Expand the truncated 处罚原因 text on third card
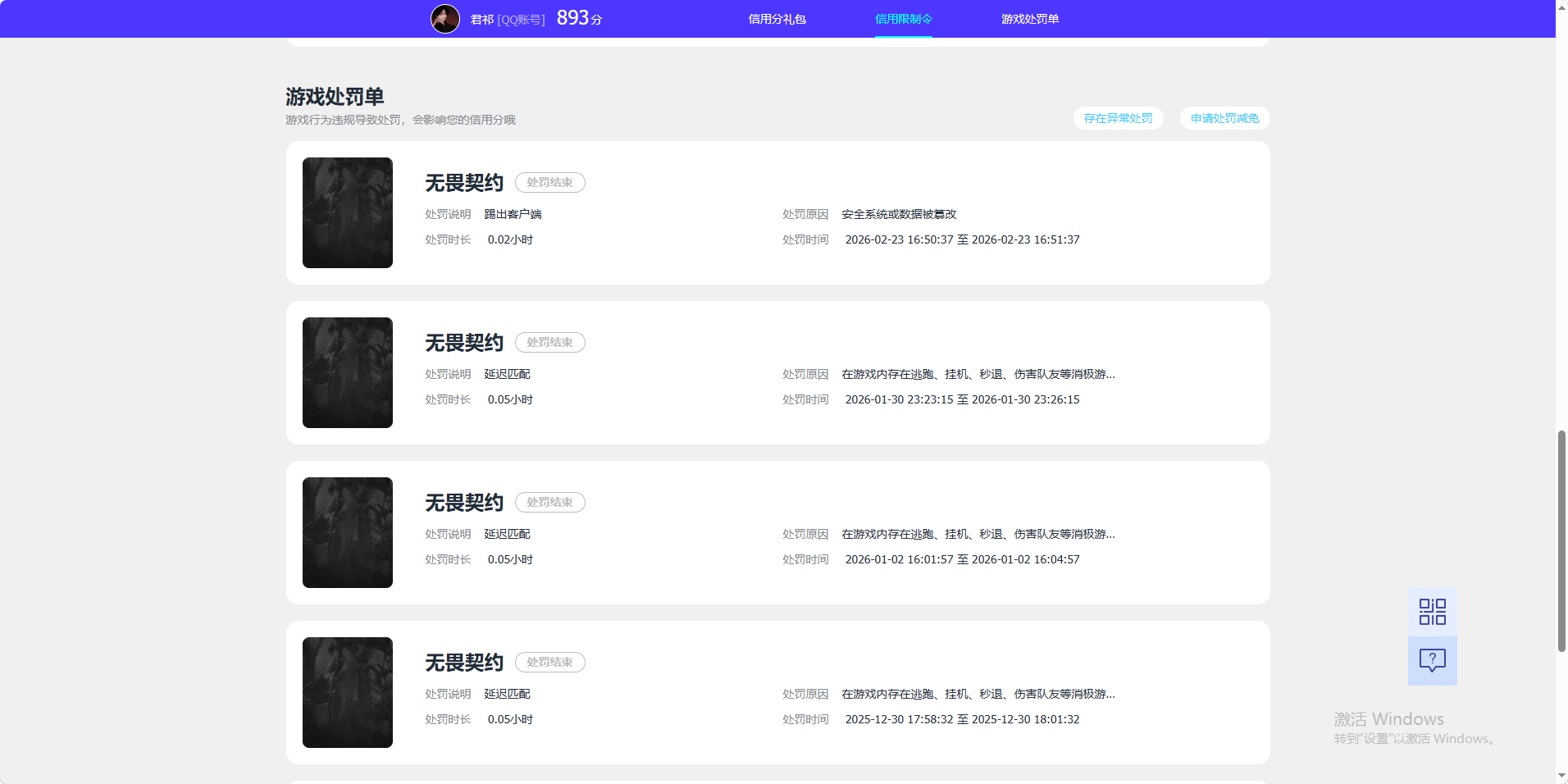This screenshot has width=1568, height=784. (x=976, y=534)
